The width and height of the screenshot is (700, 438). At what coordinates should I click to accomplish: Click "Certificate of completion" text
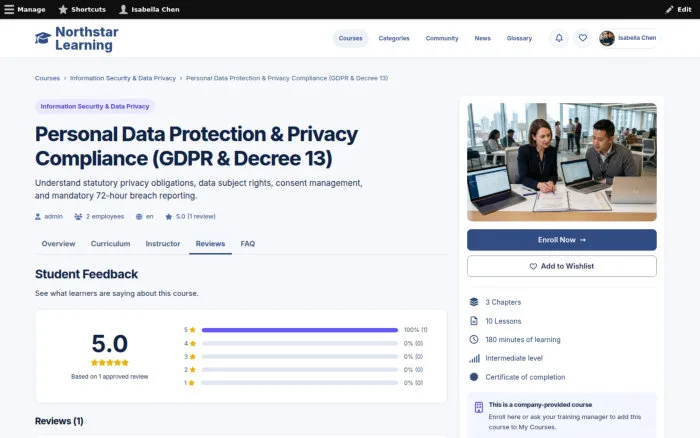click(x=525, y=377)
